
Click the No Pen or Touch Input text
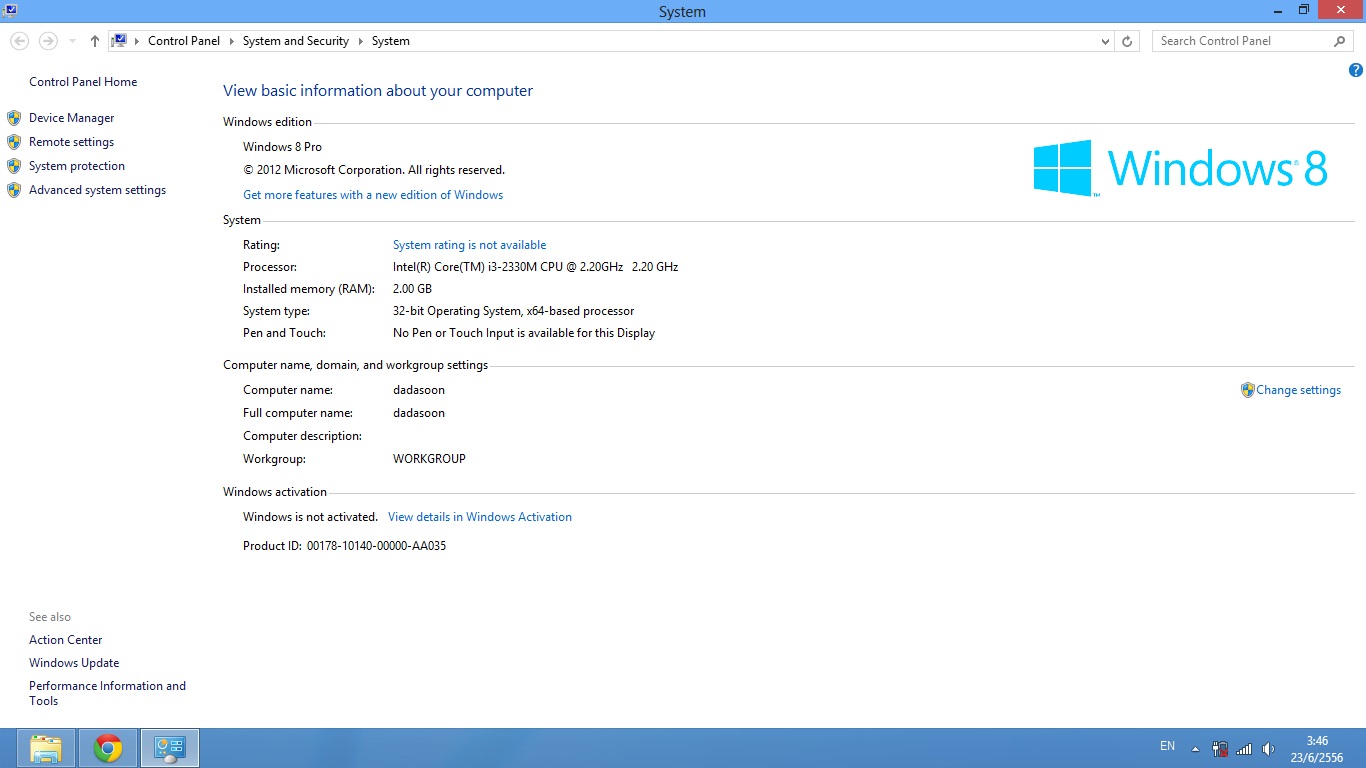pos(524,333)
